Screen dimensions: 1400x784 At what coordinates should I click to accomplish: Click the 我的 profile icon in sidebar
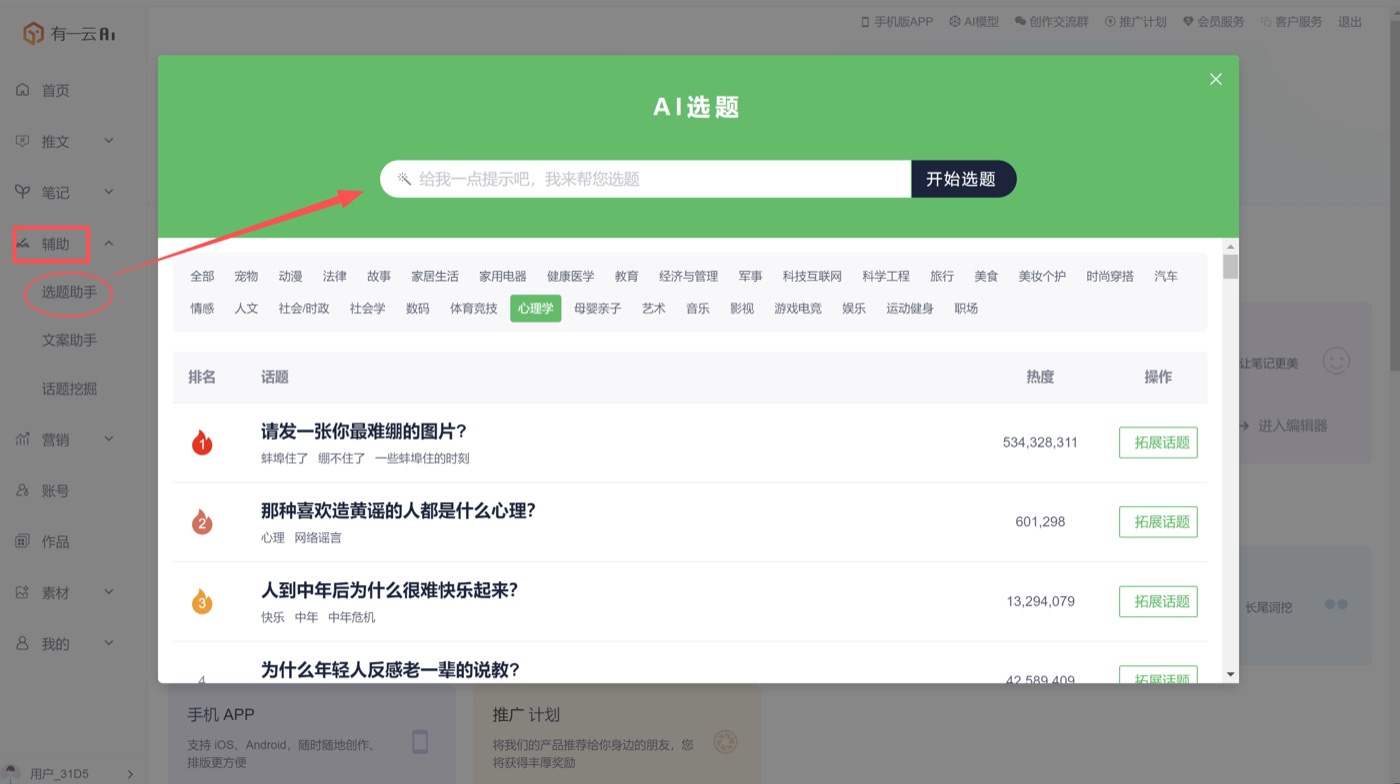click(23, 643)
